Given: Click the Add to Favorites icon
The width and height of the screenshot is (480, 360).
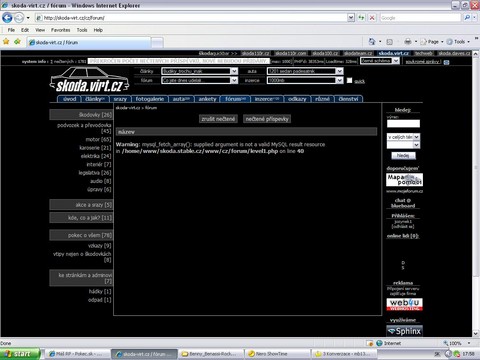Looking at the screenshot, I should (x=17, y=42).
